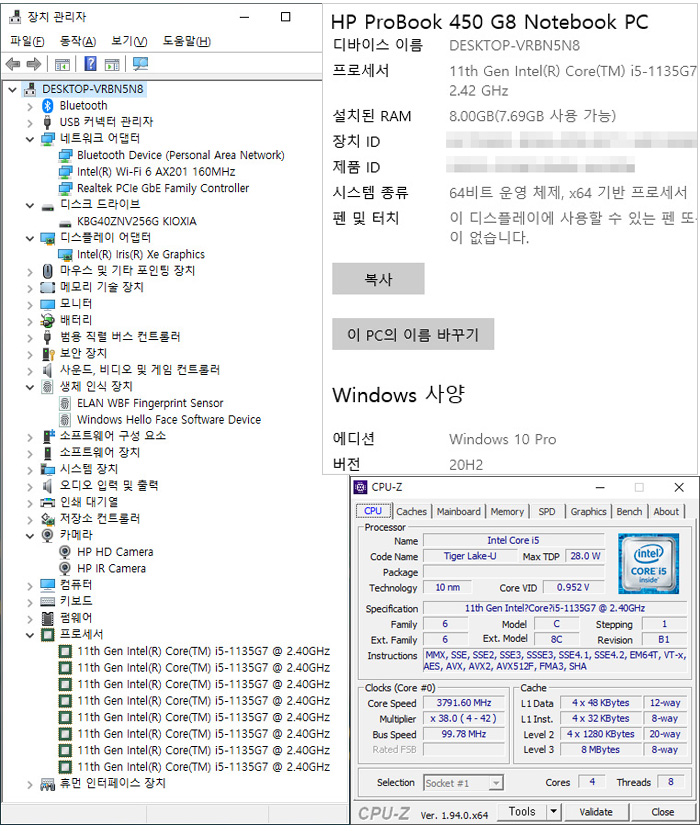Click the sound, video and game controller icon
Image resolution: width=700 pixels, height=831 pixels.
[x=48, y=370]
